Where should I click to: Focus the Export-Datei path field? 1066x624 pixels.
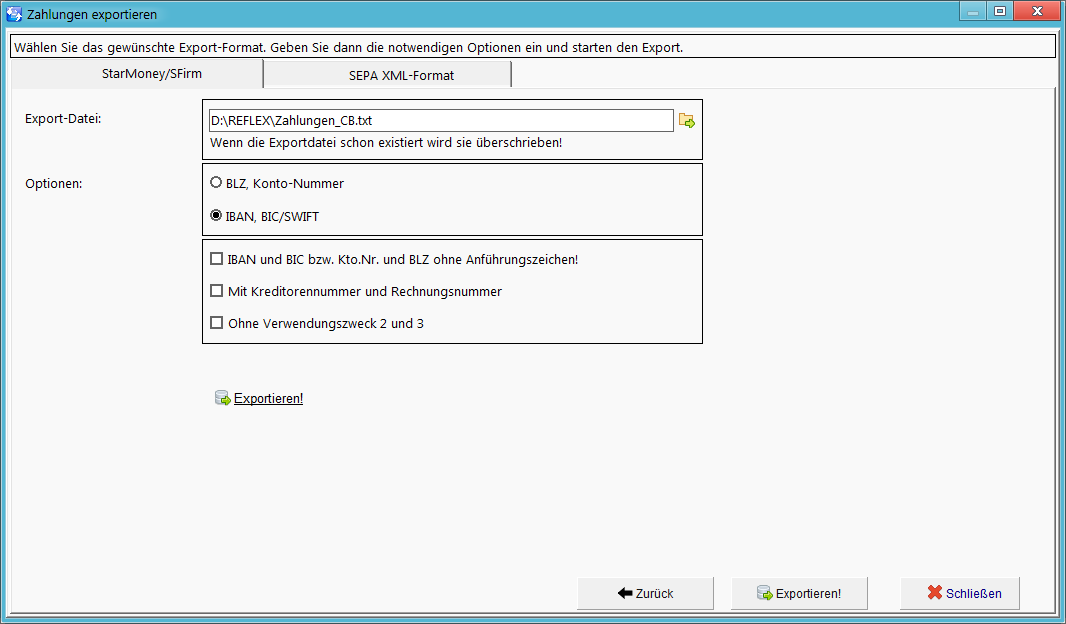point(441,120)
